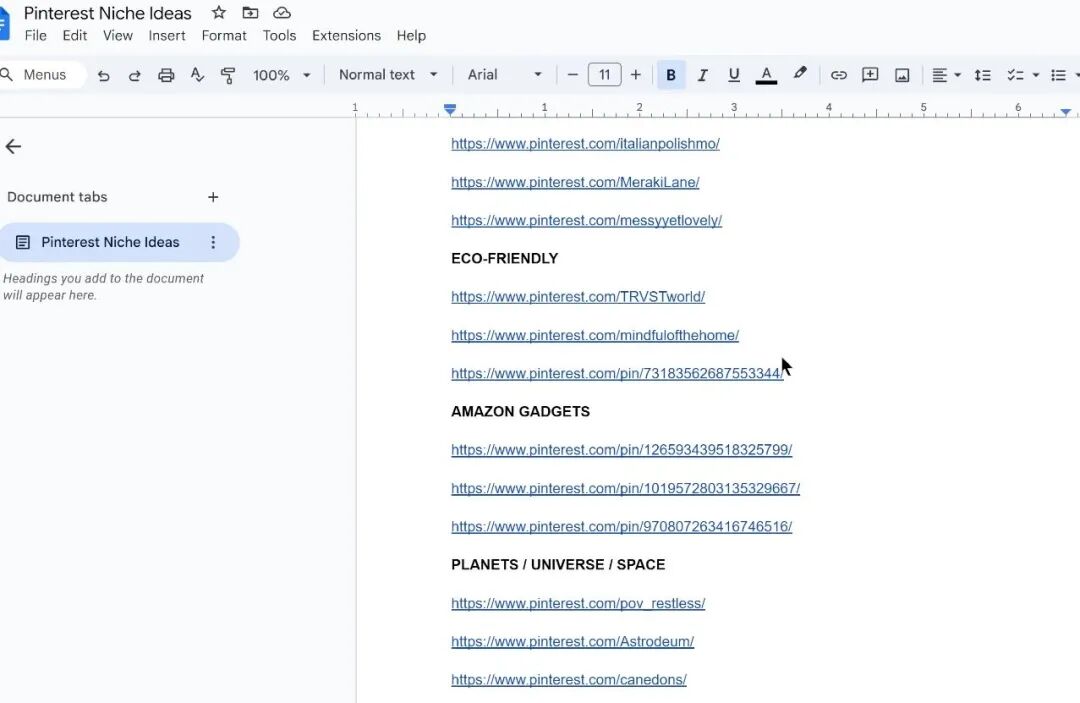This screenshot has width=1080, height=703.
Task: Collapse the tabs sidebar with back arrow
Action: [x=13, y=146]
